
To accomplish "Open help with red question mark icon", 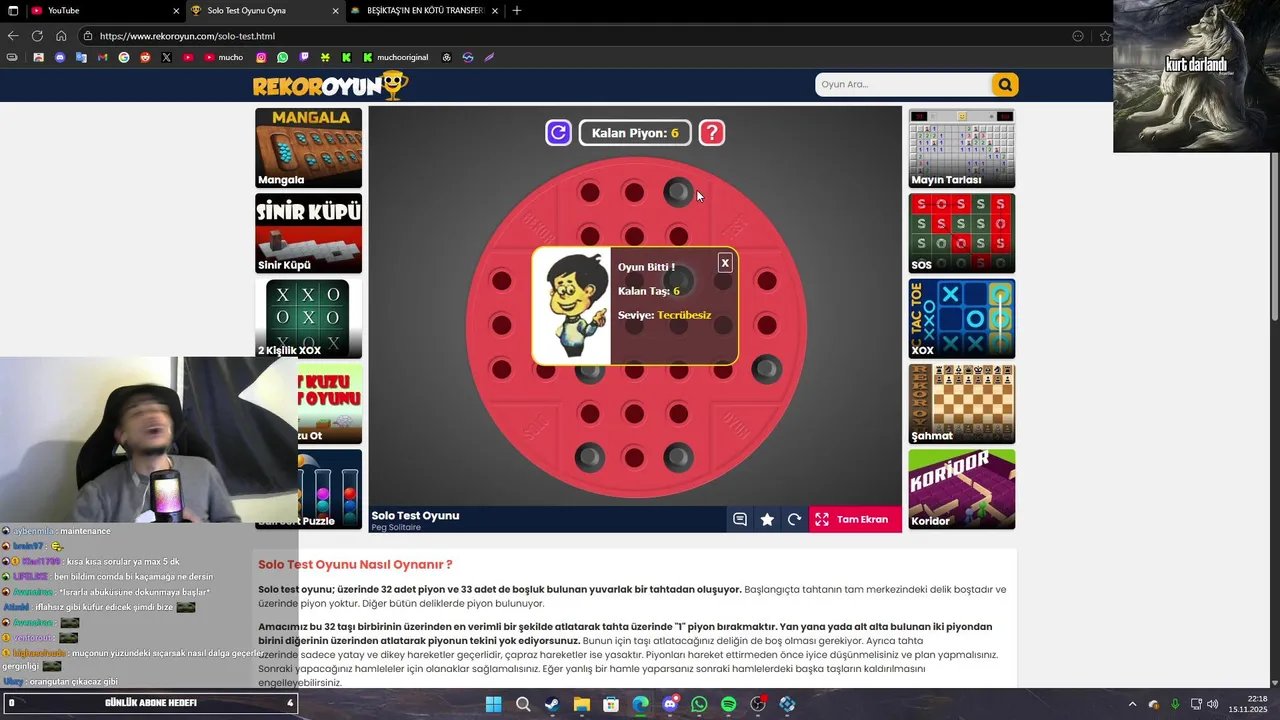I will coord(711,133).
